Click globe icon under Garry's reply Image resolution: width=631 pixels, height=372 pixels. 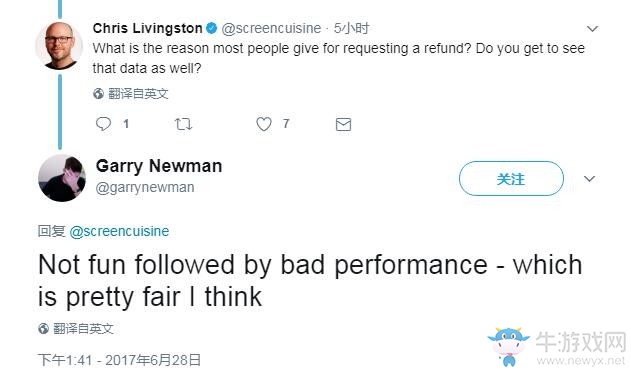[x=43, y=329]
